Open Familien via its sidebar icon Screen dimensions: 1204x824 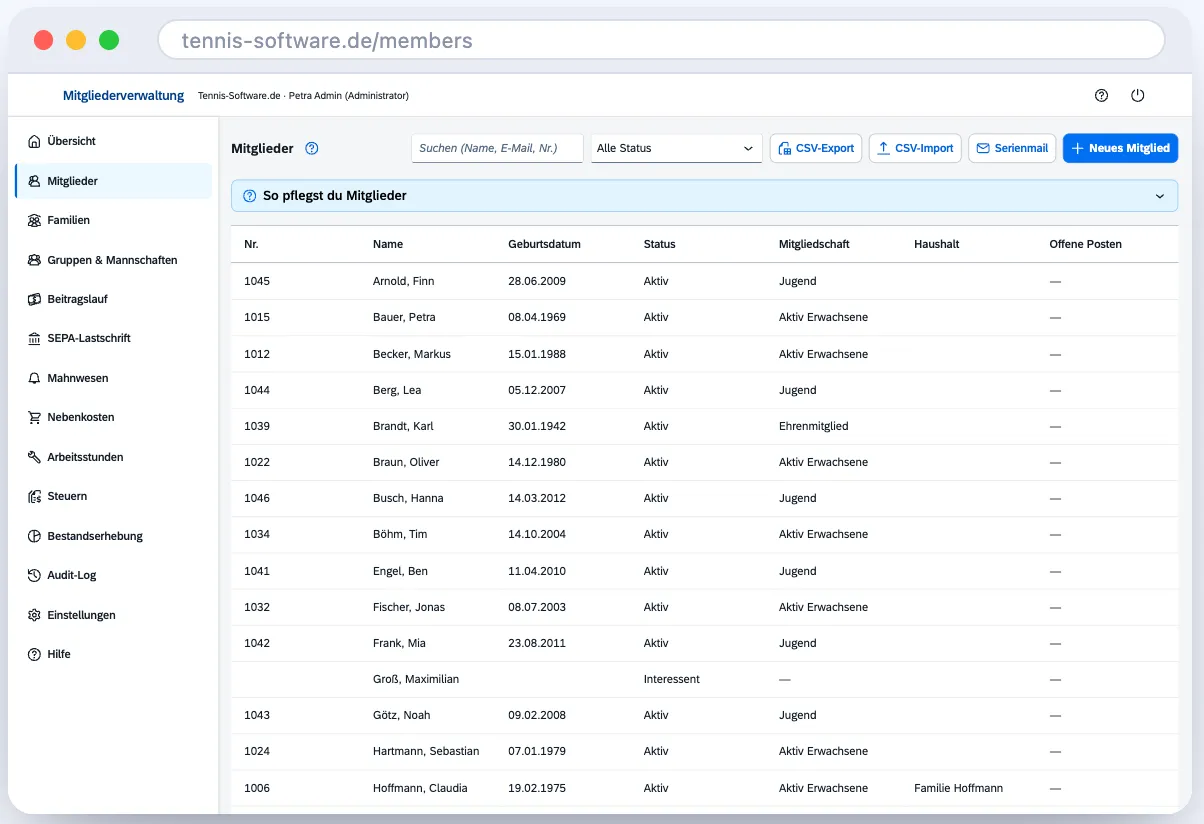pos(35,220)
